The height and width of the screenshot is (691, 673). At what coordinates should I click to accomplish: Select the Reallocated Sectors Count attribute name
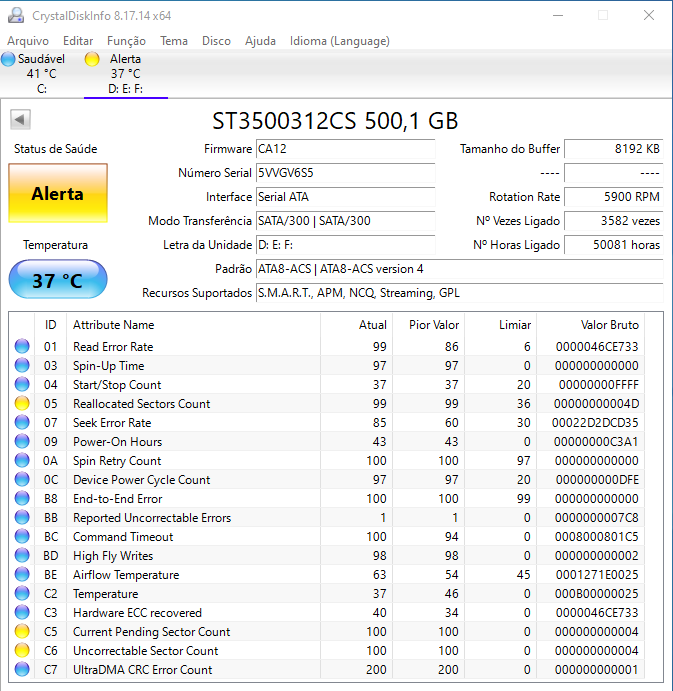[x=141, y=404]
